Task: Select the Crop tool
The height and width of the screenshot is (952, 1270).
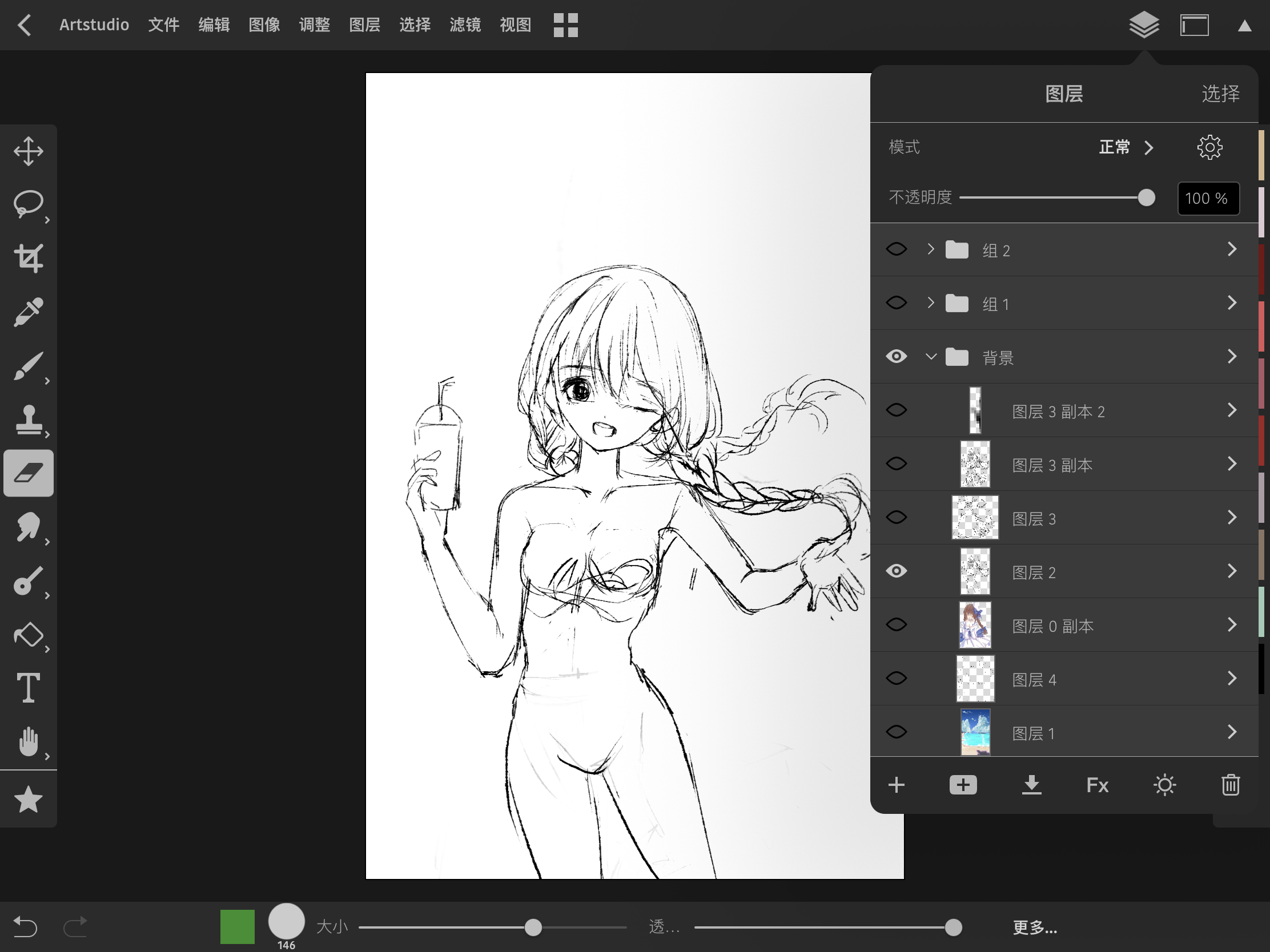Action: point(28,258)
